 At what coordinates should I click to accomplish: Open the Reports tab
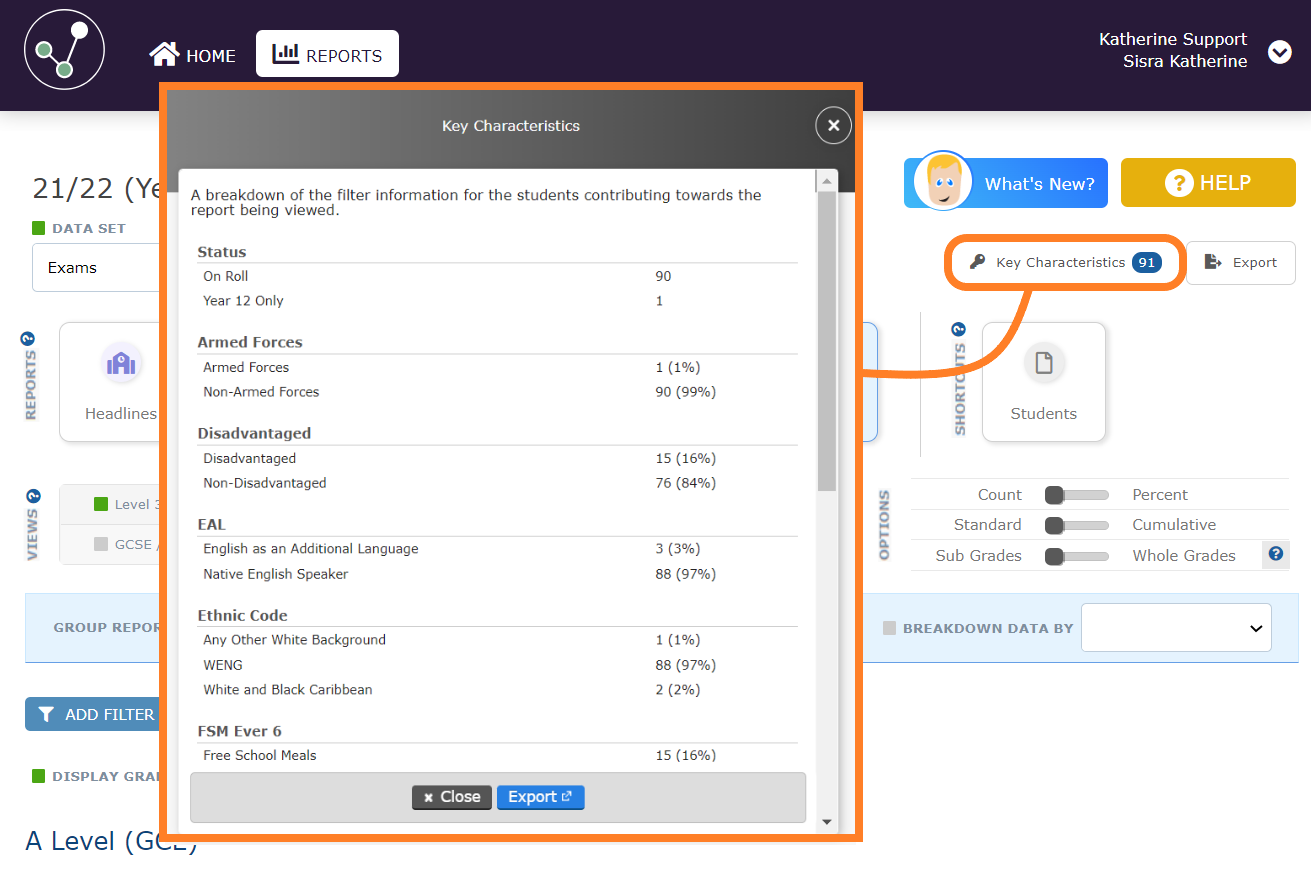(x=327, y=55)
